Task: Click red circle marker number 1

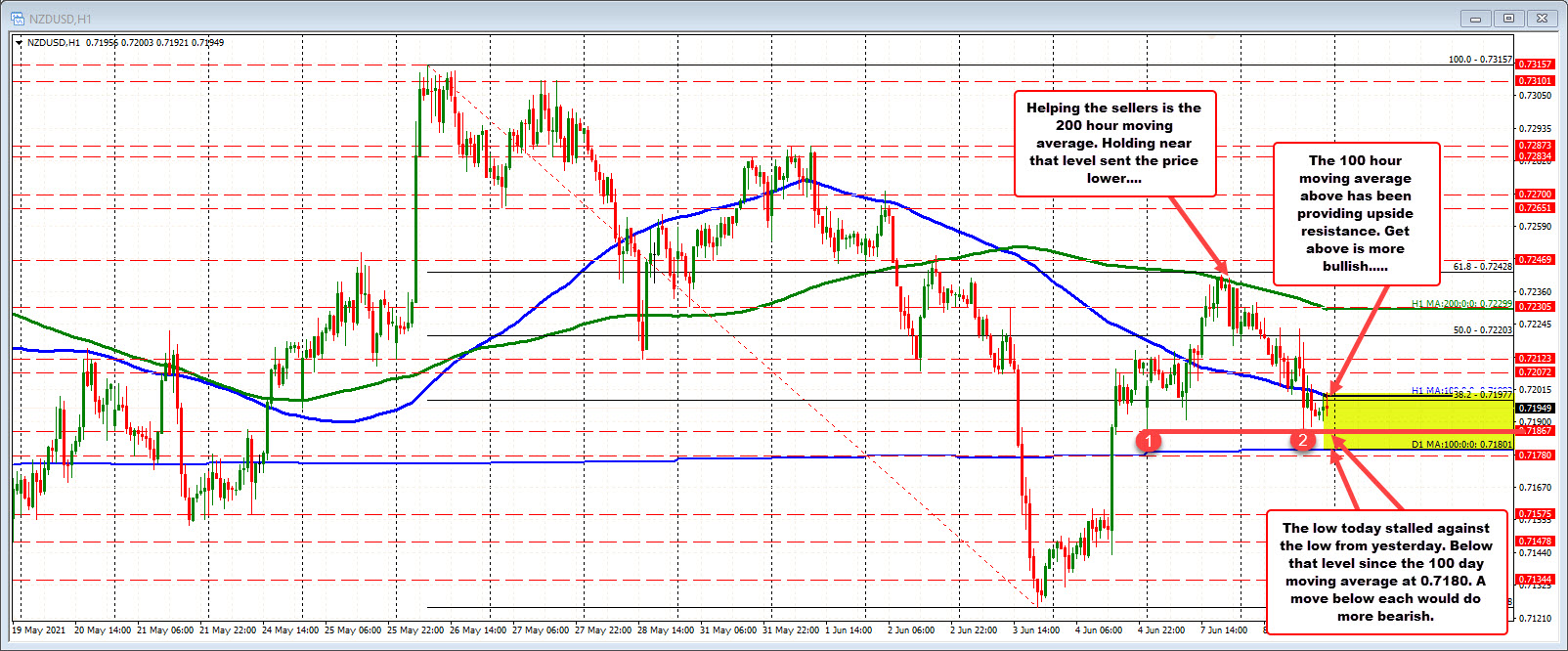Action: 1151,442
